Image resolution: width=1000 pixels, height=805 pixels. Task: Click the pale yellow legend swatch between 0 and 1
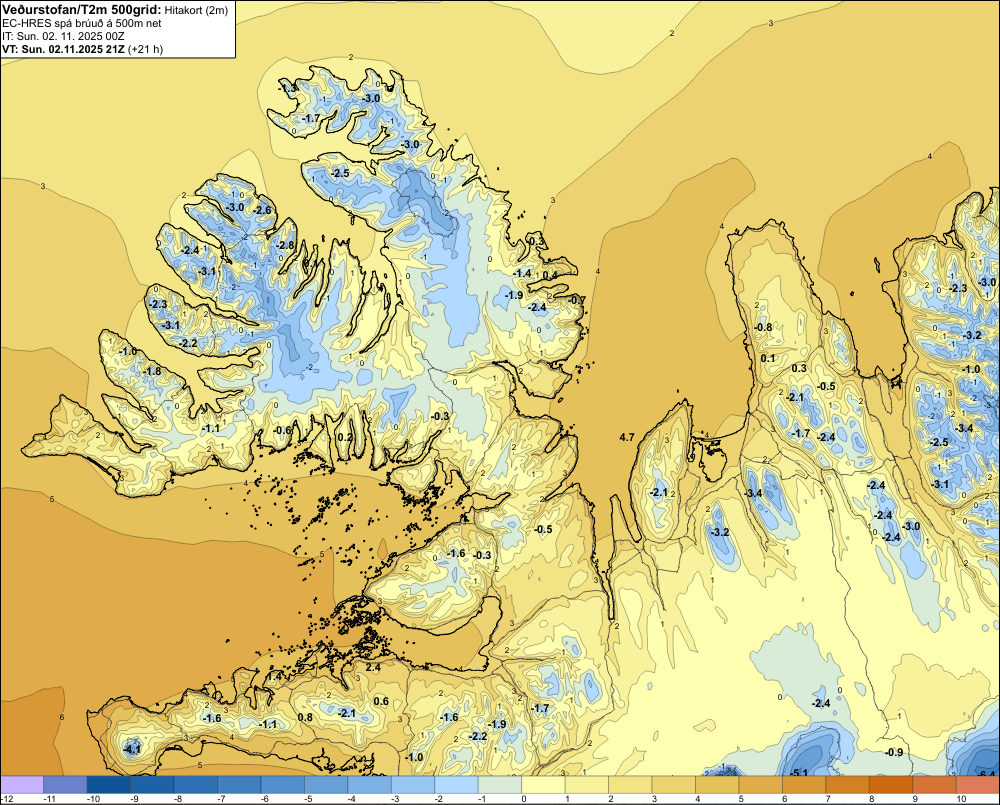[x=543, y=784]
